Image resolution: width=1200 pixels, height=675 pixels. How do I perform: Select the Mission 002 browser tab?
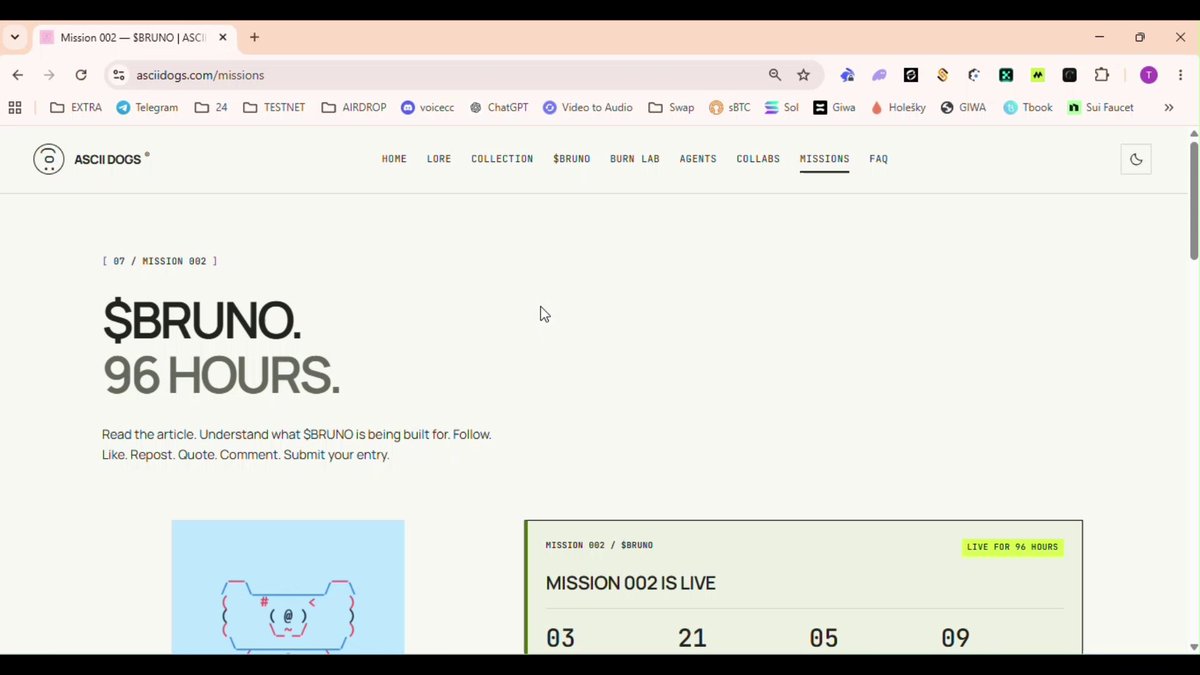pyautogui.click(x=135, y=38)
